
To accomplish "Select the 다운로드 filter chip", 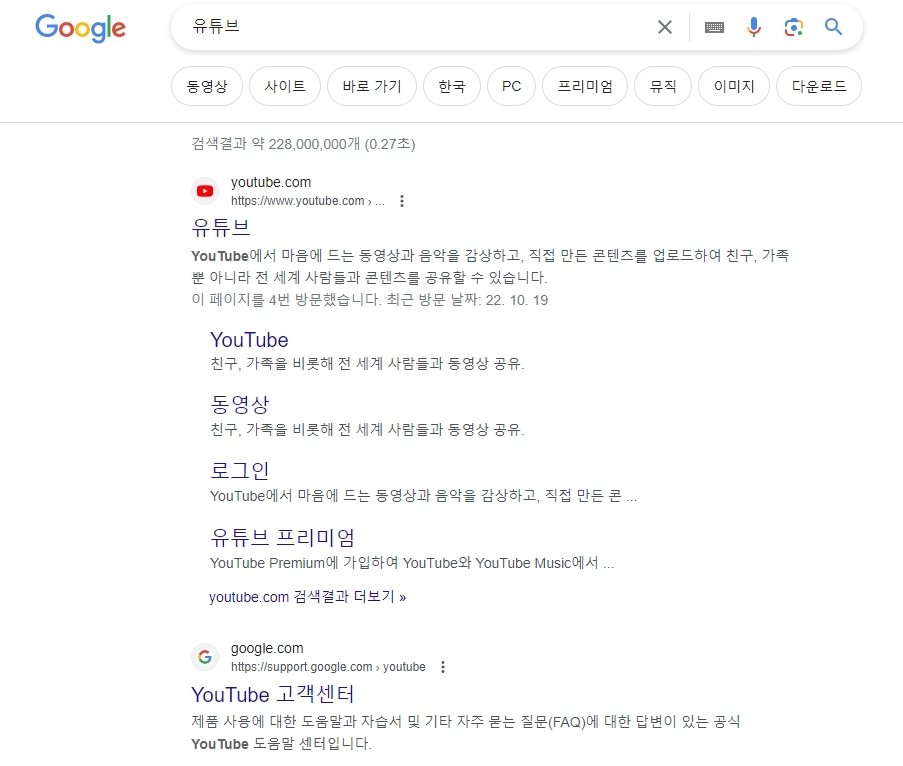I will [x=819, y=86].
